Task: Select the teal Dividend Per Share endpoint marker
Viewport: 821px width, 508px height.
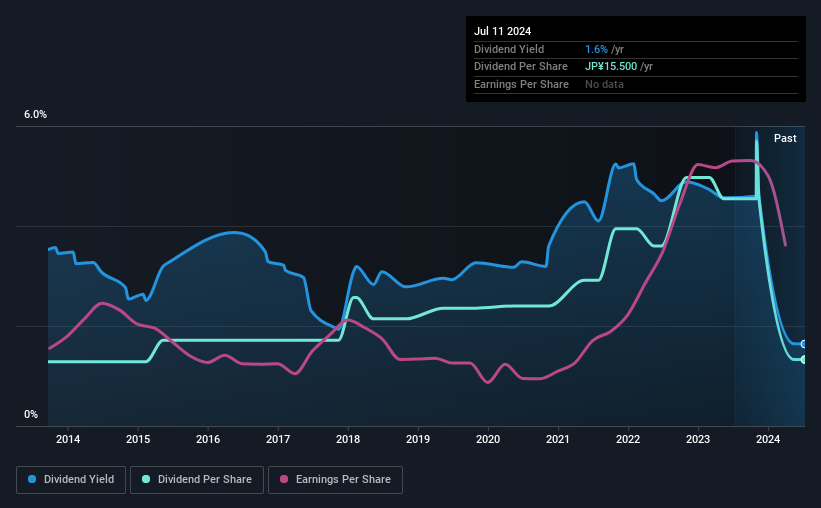Action: pyautogui.click(x=803, y=359)
